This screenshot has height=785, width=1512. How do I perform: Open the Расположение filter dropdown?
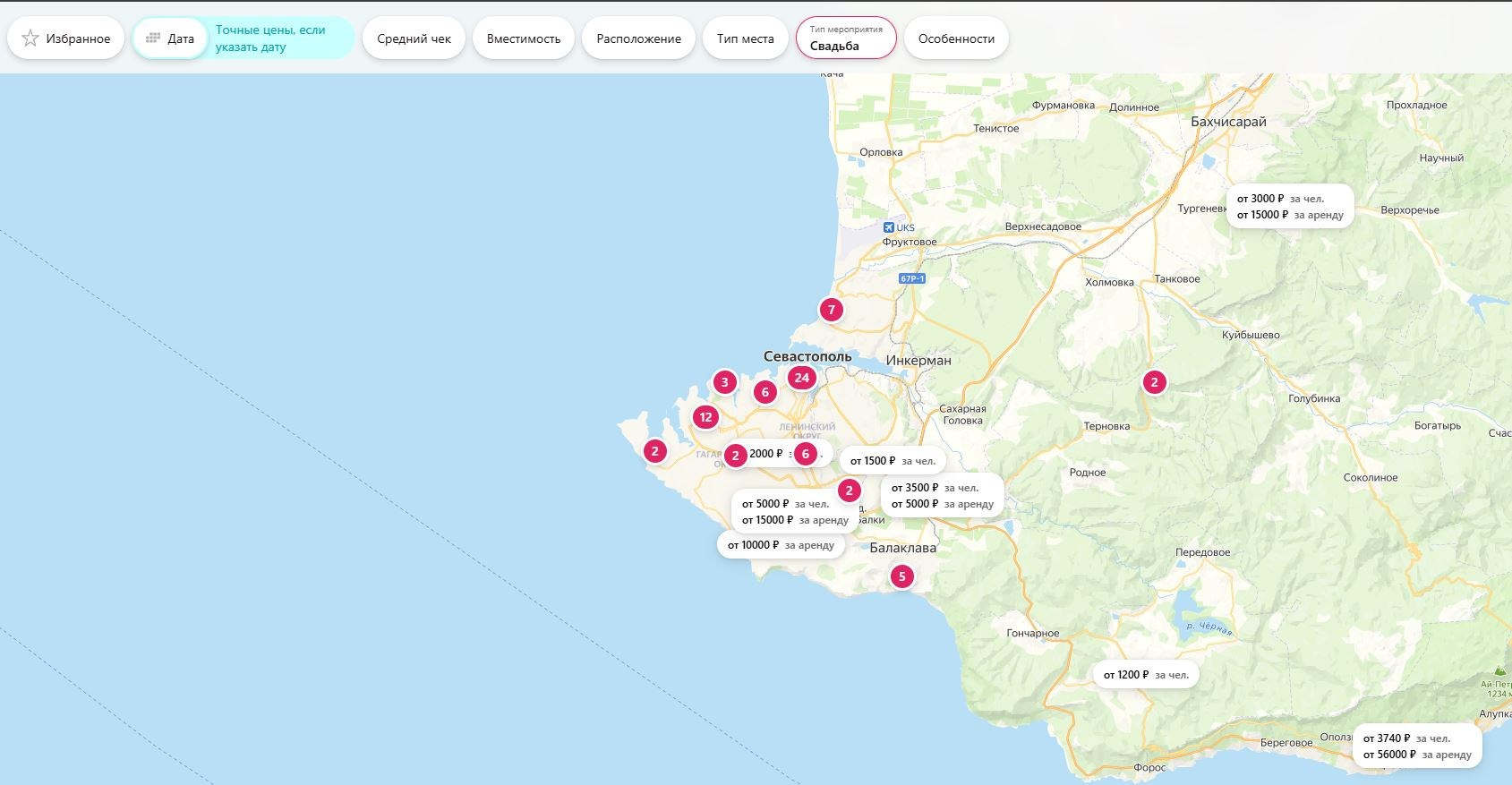click(x=638, y=38)
